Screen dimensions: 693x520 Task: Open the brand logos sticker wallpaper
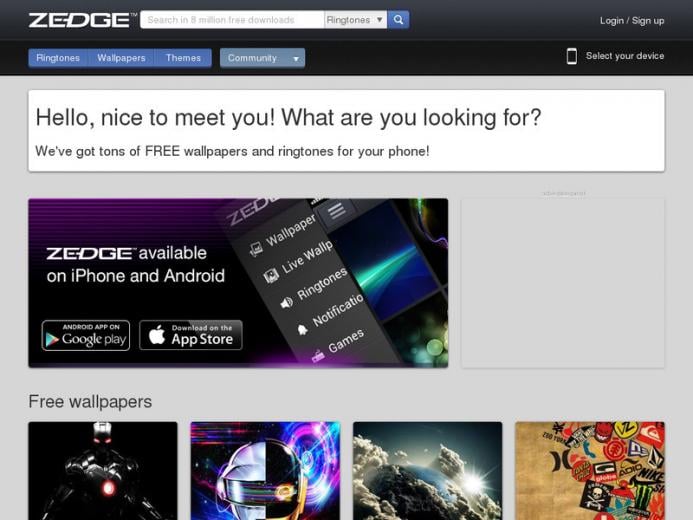[x=590, y=471]
